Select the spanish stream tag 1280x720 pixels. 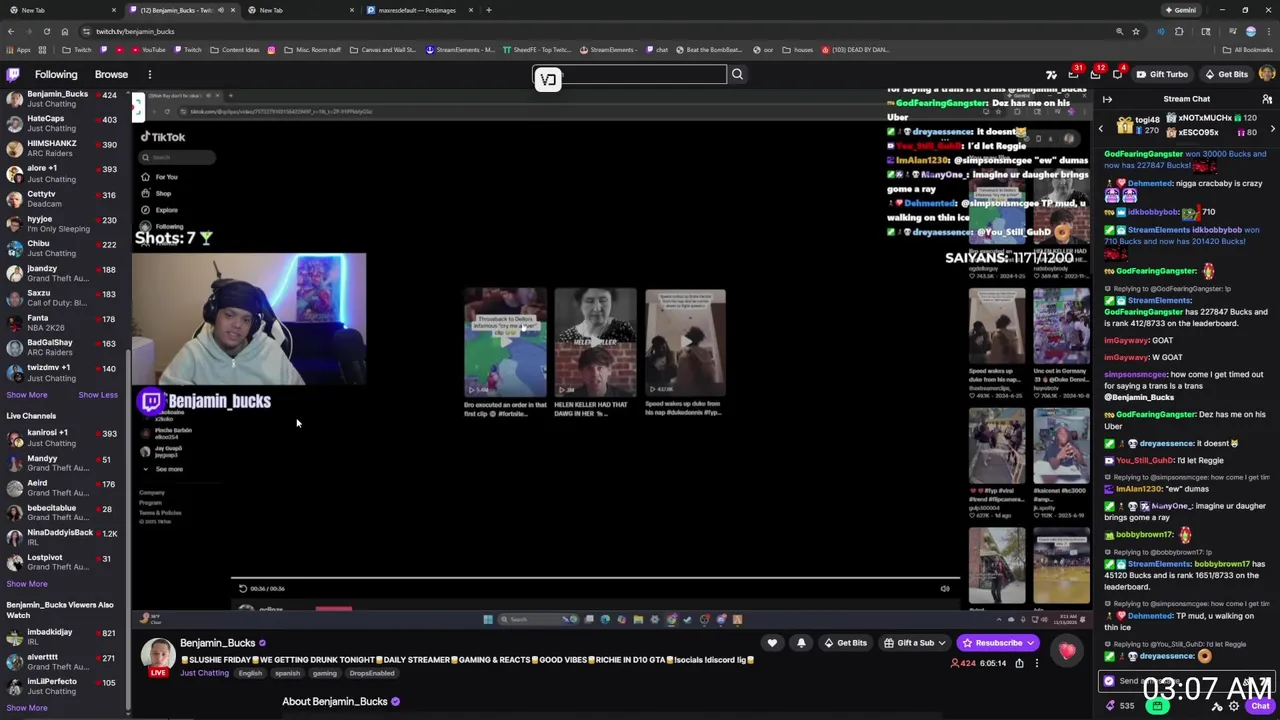[x=287, y=673]
